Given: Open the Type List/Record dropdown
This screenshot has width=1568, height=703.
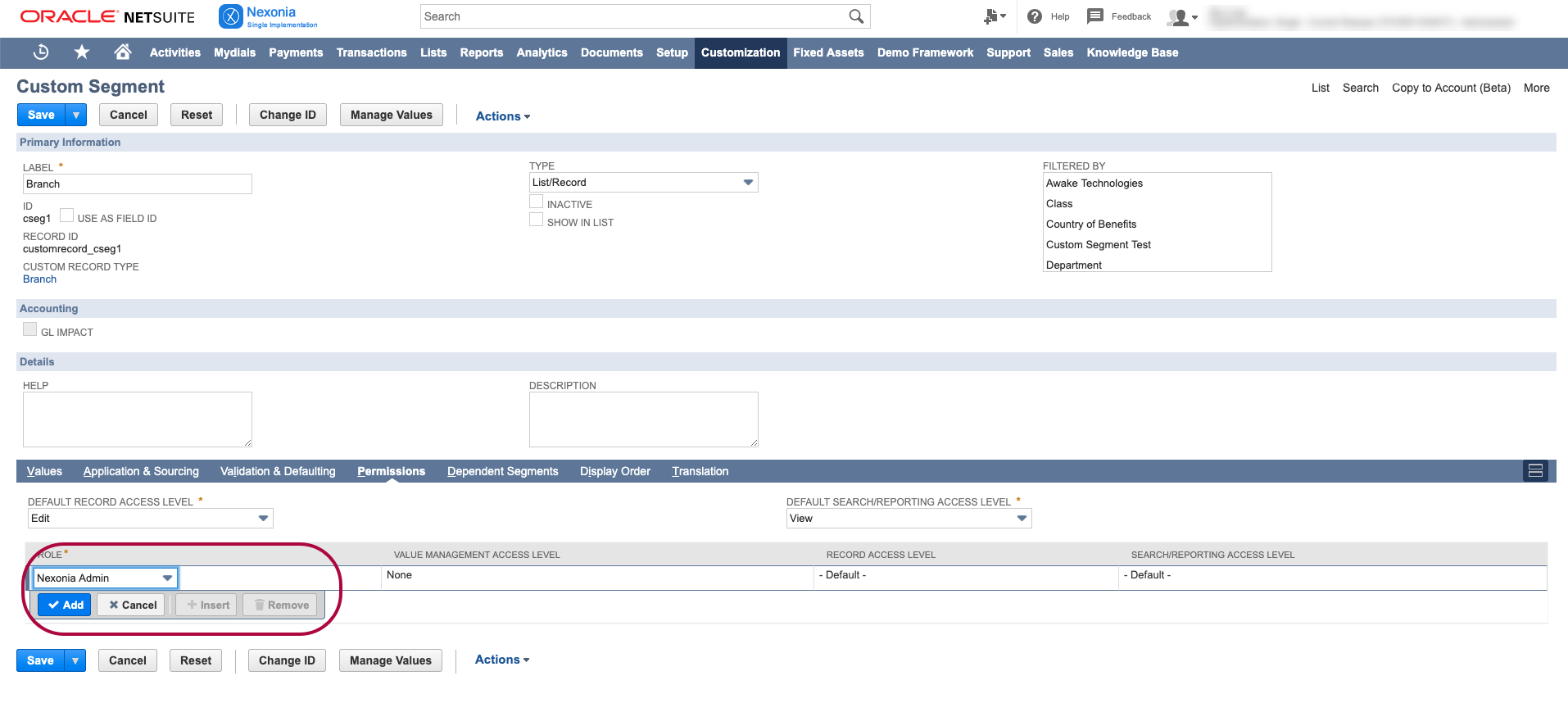Looking at the screenshot, I should point(643,182).
